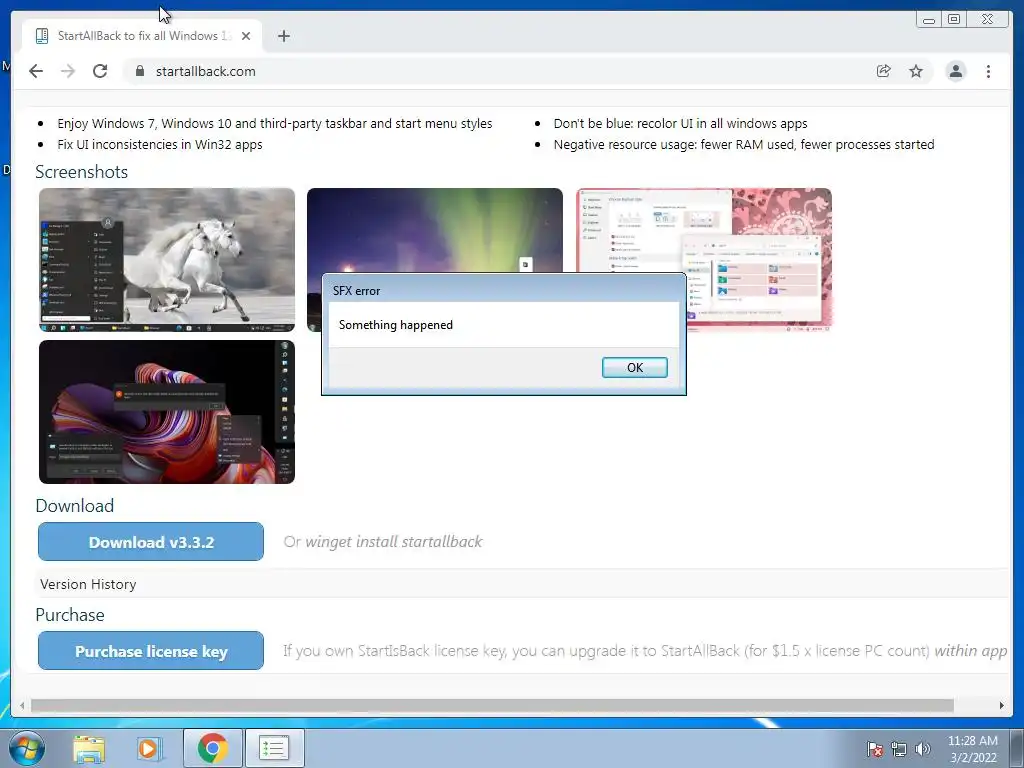1024x768 pixels.
Task: Click the scrollbar's left arrow
Action: tap(22, 705)
